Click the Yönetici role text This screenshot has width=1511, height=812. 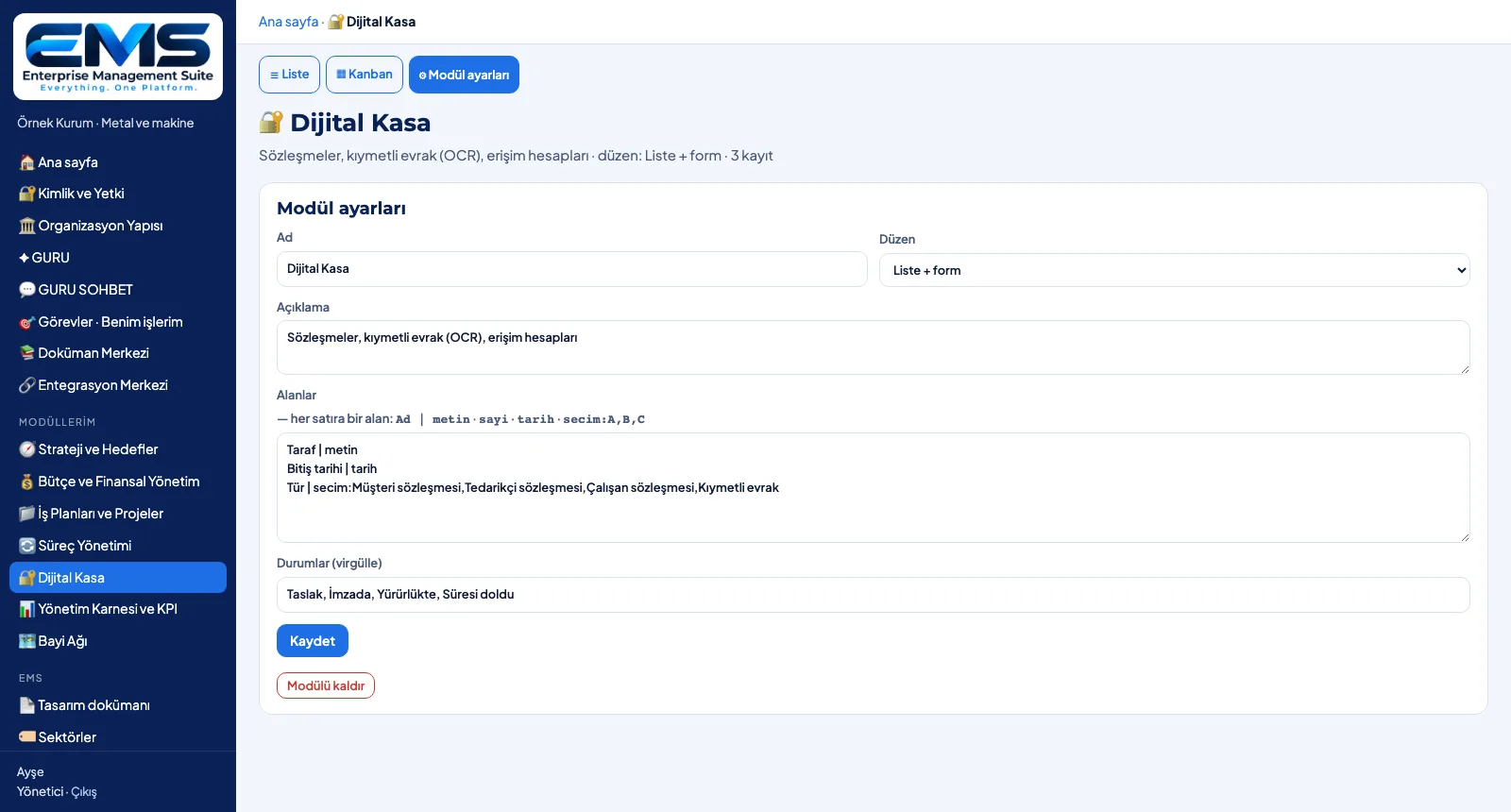[40, 792]
